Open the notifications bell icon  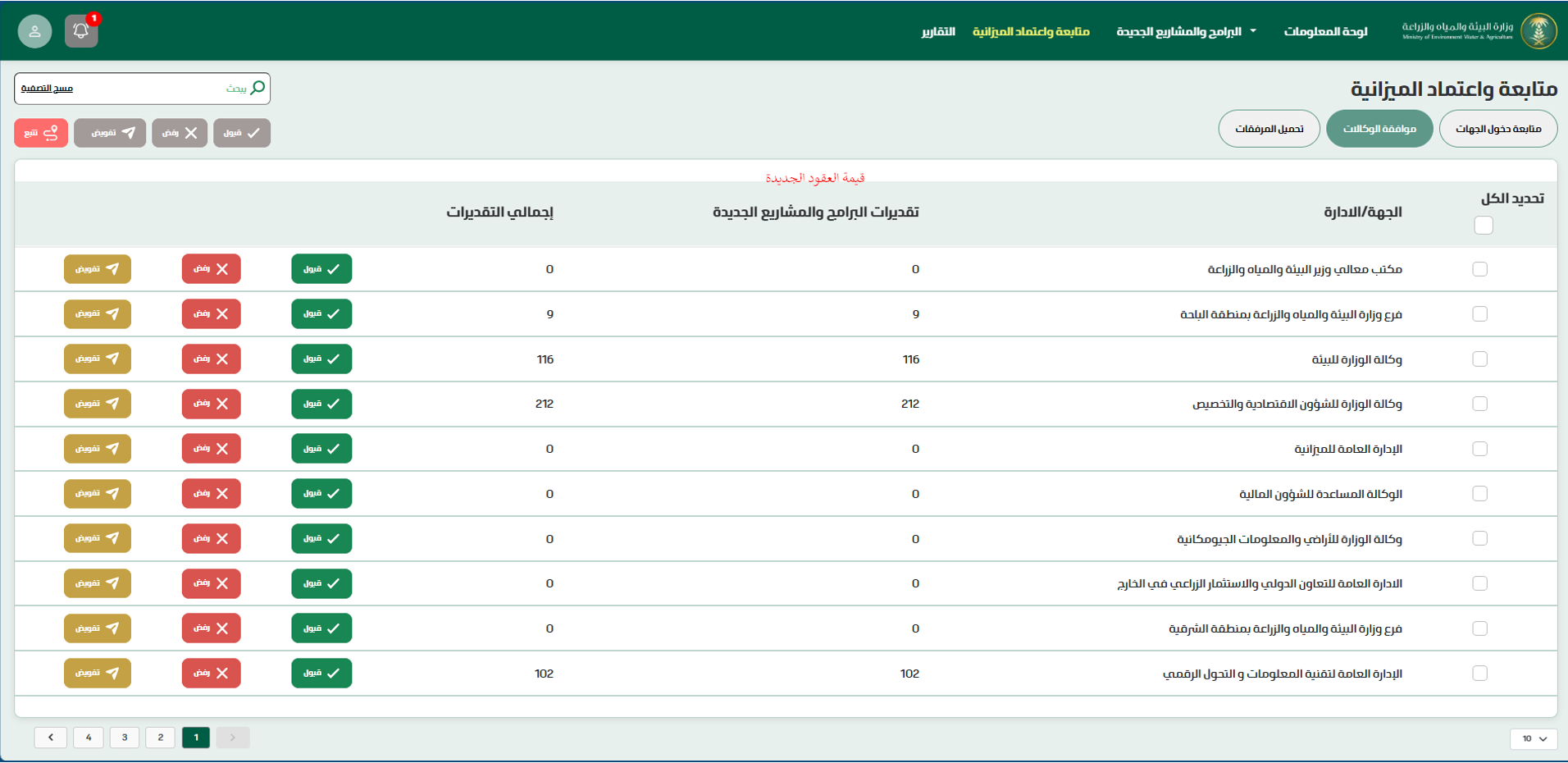point(81,31)
